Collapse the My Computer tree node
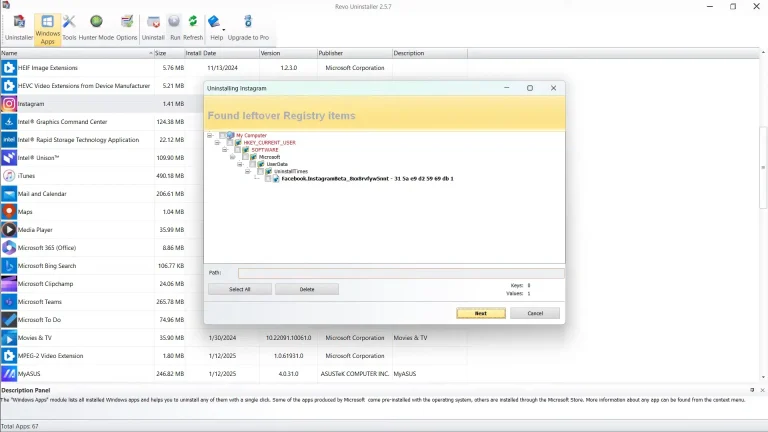This screenshot has width=768, height=432. pos(210,135)
